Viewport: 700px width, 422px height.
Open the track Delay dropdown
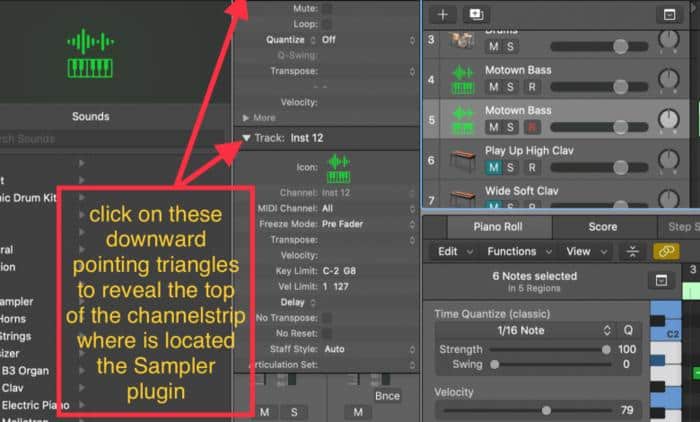coord(298,303)
